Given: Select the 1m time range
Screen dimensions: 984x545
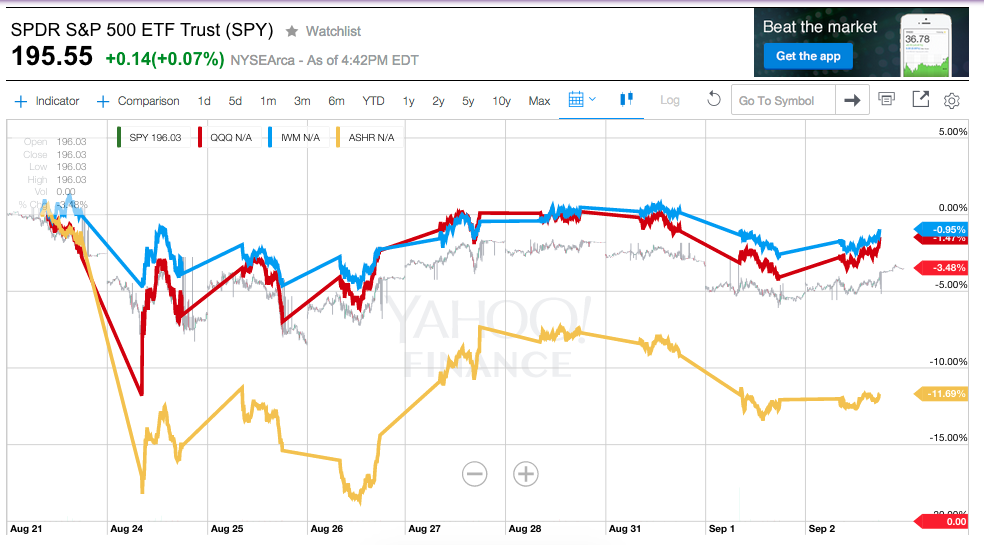Looking at the screenshot, I should tap(269, 101).
